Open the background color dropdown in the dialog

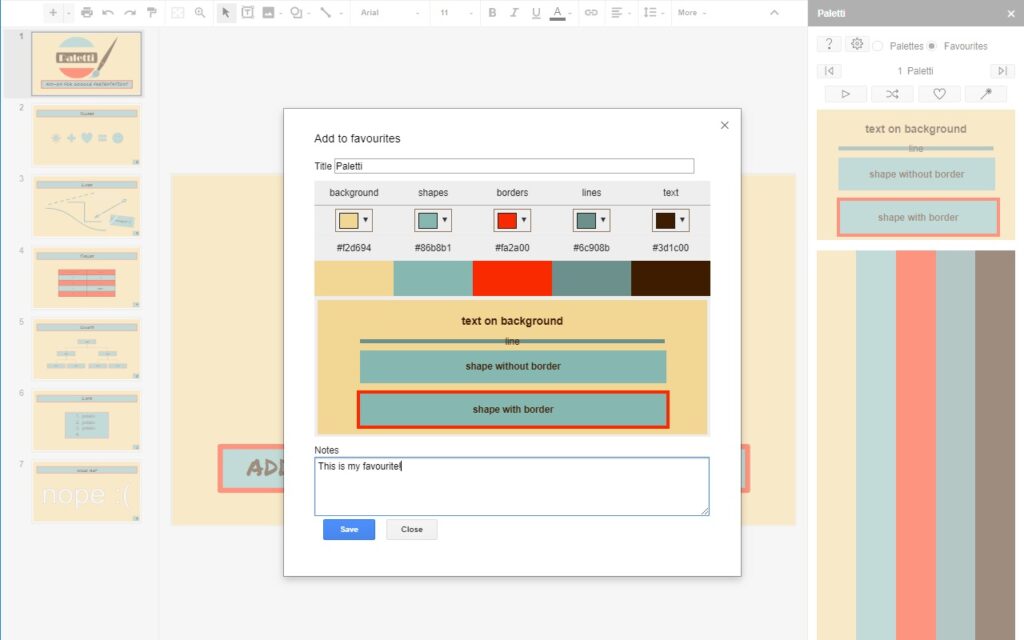coord(366,220)
